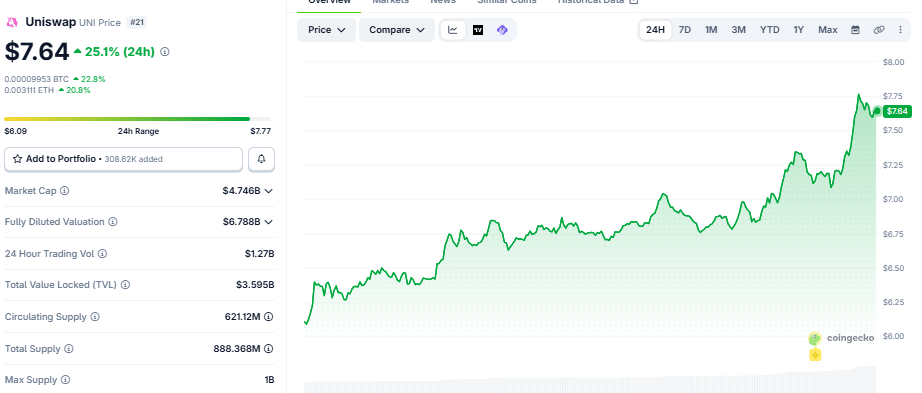The height and width of the screenshot is (393, 922).
Task: Click the 1B max supply value
Action: (x=269, y=380)
